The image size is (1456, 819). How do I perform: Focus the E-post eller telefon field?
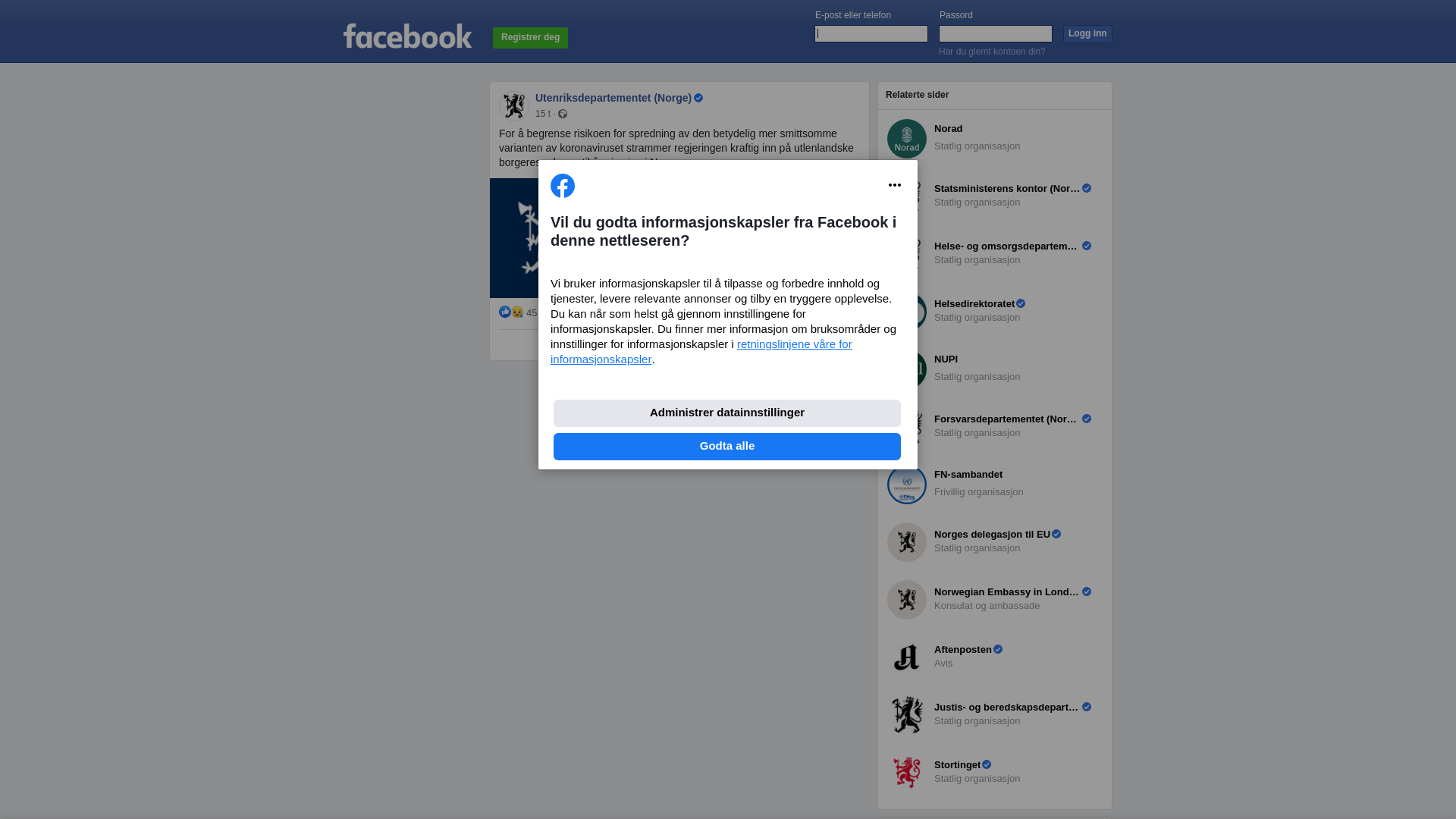(871, 33)
